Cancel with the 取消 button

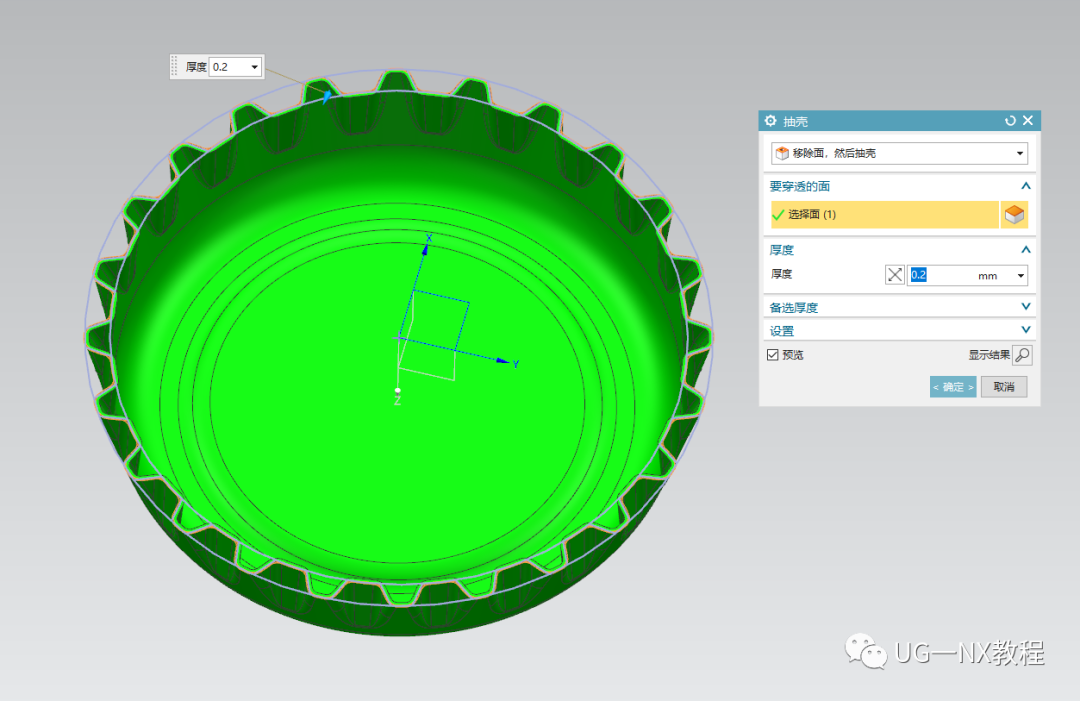click(1004, 387)
